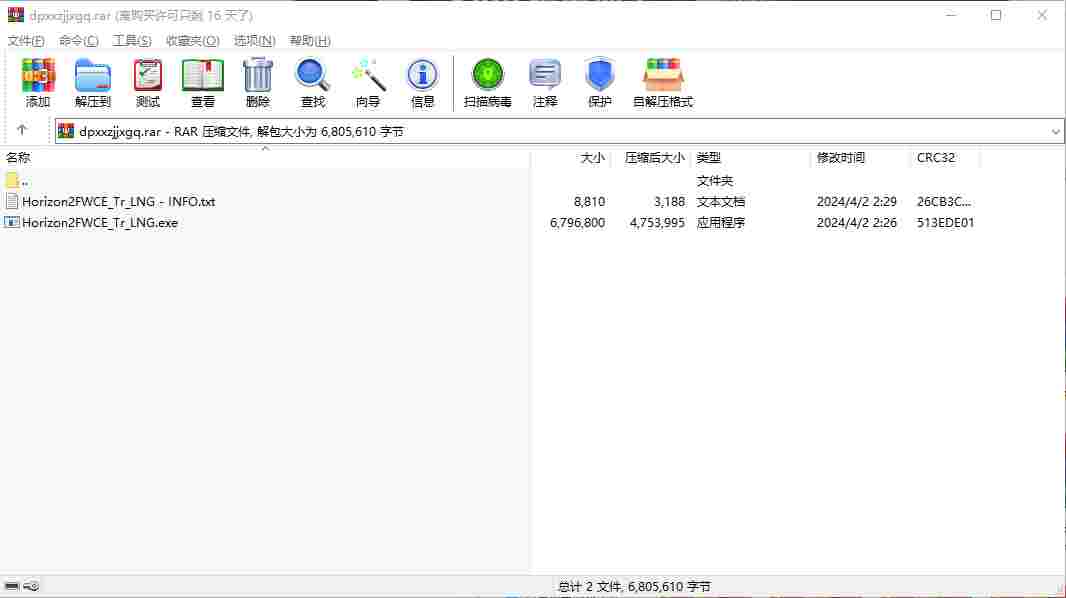Viewport: 1066px width, 598px height.
Task: Open the Help (帮助) menu
Action: click(x=310, y=41)
